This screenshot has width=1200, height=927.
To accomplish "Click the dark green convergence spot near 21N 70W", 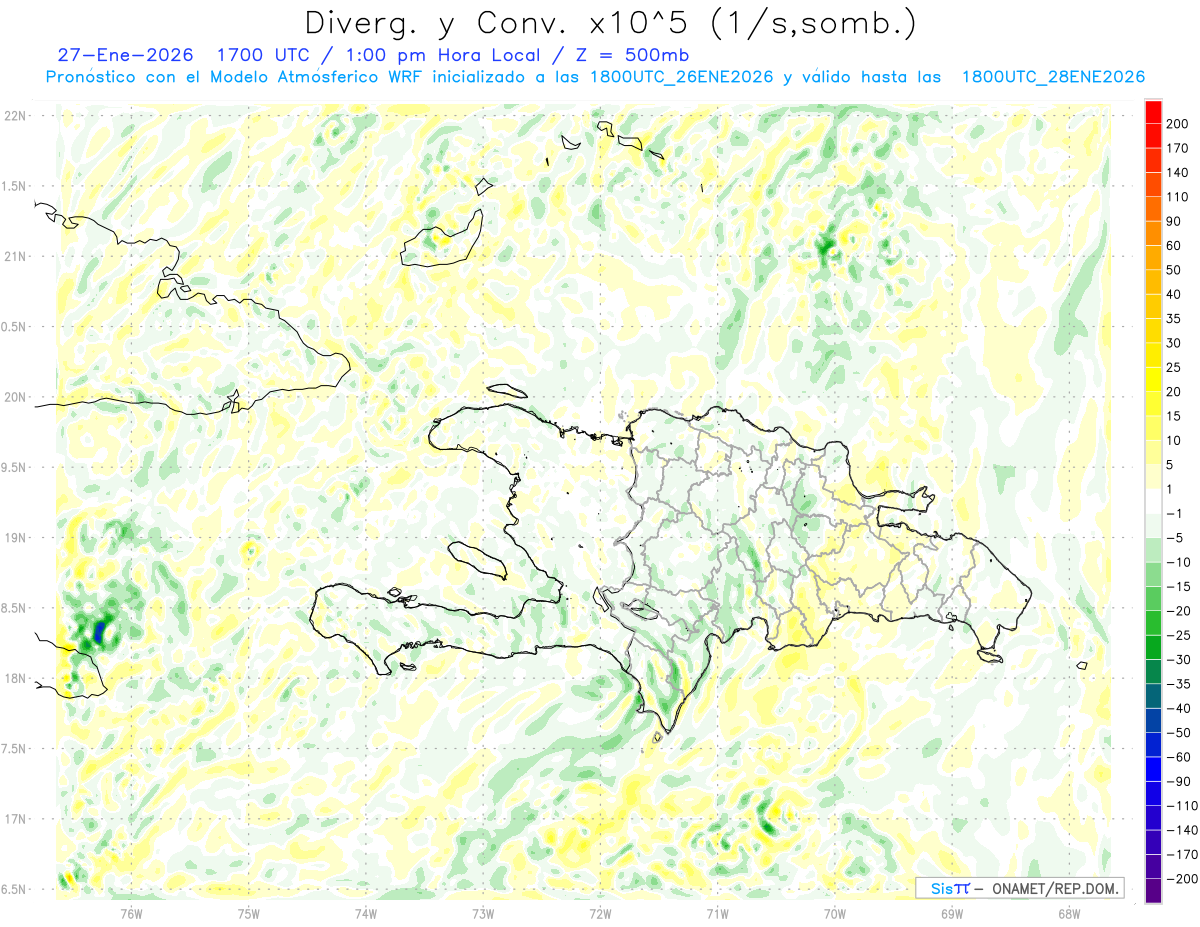I will tap(826, 245).
